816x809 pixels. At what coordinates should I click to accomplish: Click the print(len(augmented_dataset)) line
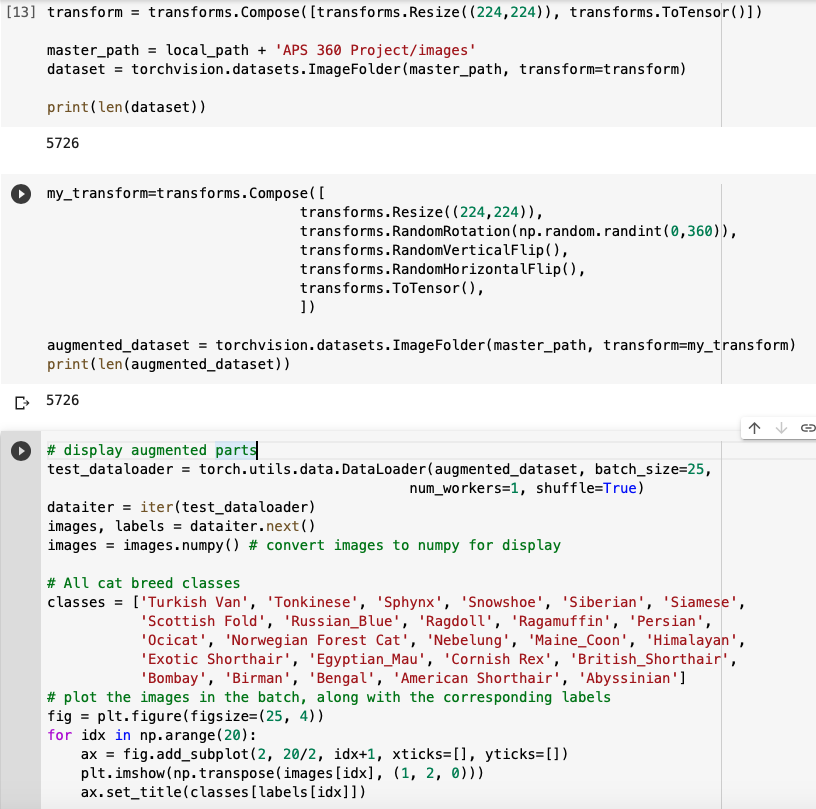169,364
